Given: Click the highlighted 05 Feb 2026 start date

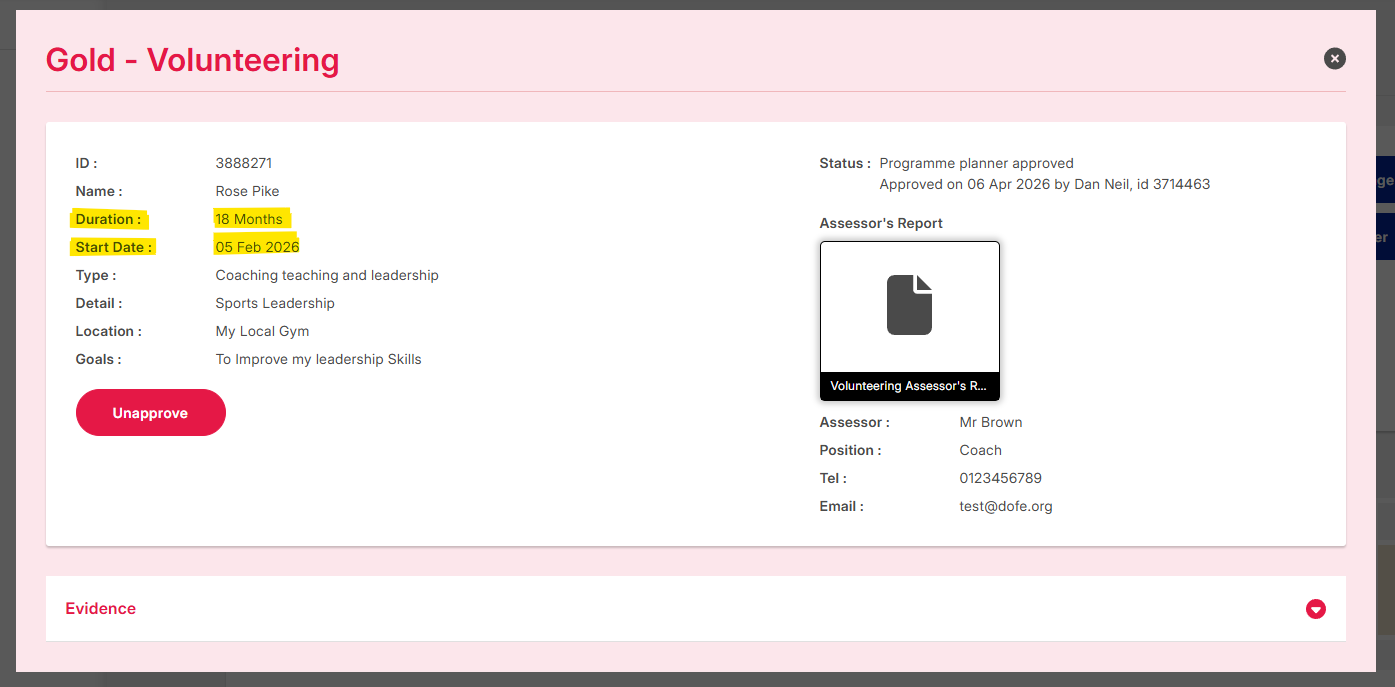Looking at the screenshot, I should click(x=257, y=247).
